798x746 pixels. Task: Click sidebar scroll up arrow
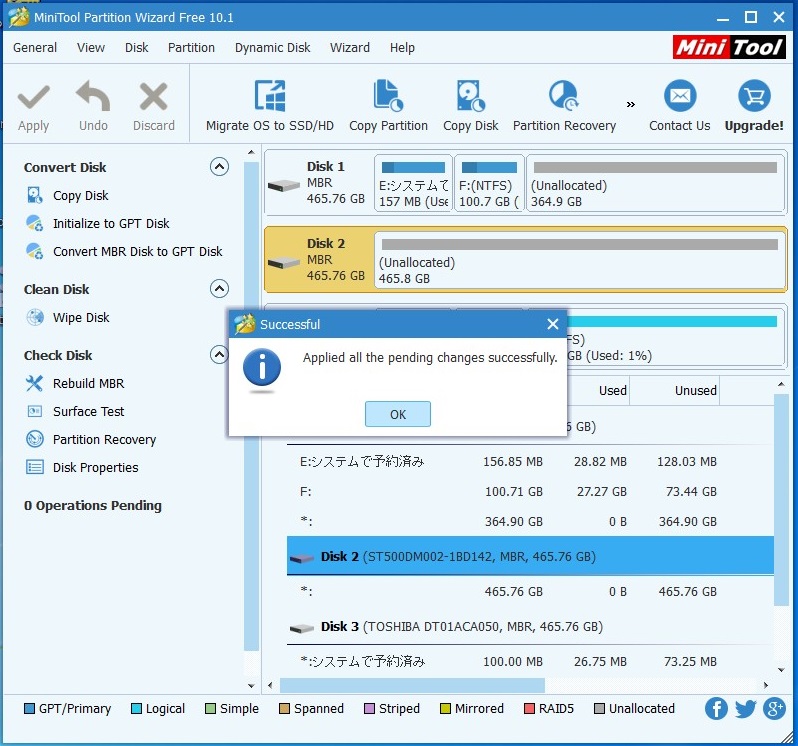click(x=251, y=152)
